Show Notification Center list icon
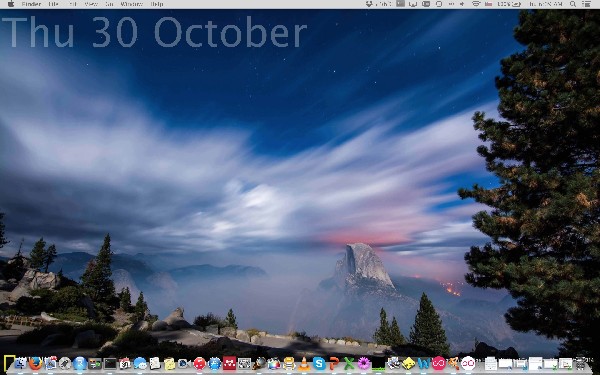Screen dimensions: 600x375 click(x=586, y=4)
